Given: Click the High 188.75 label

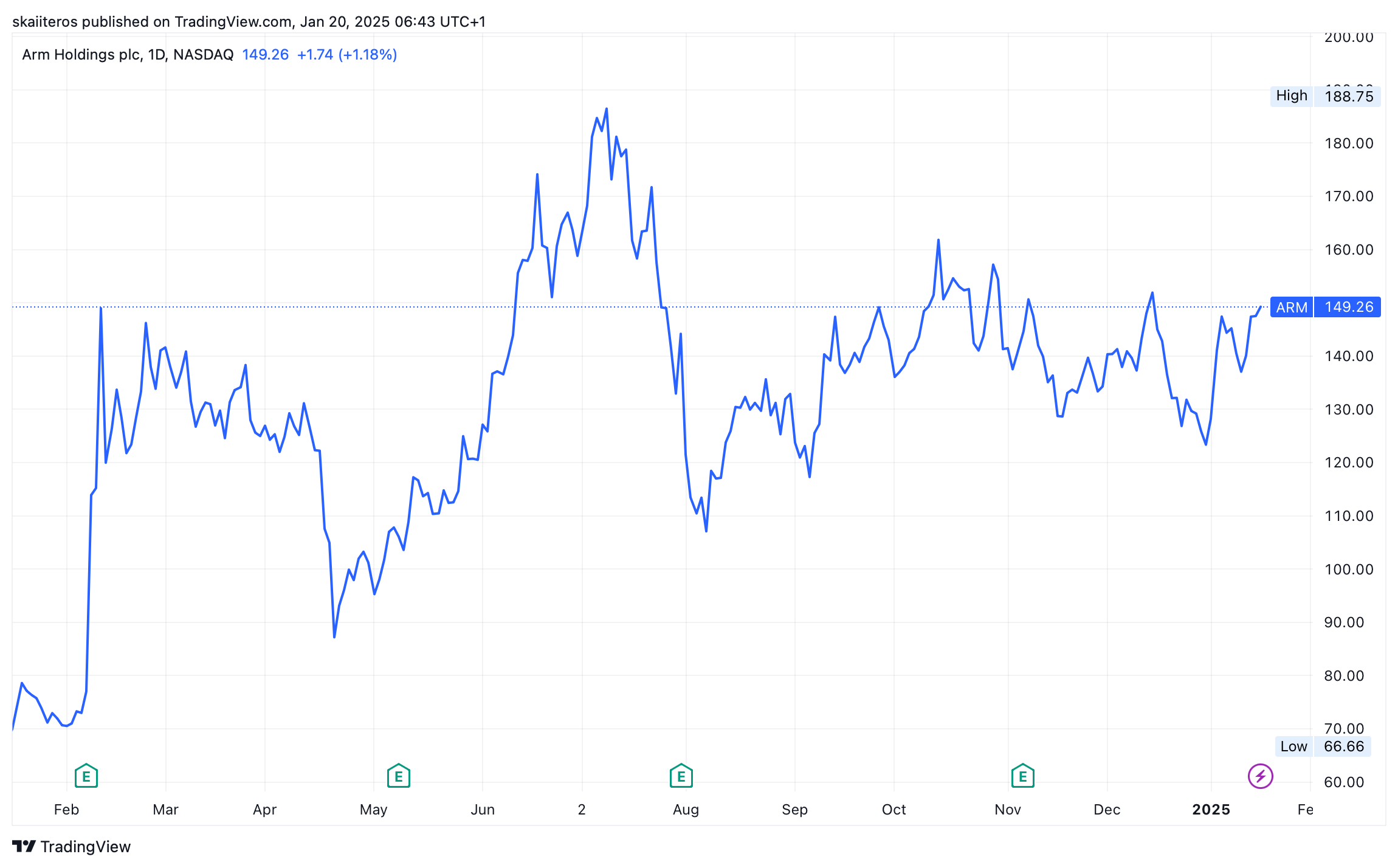Looking at the screenshot, I should click(1326, 96).
